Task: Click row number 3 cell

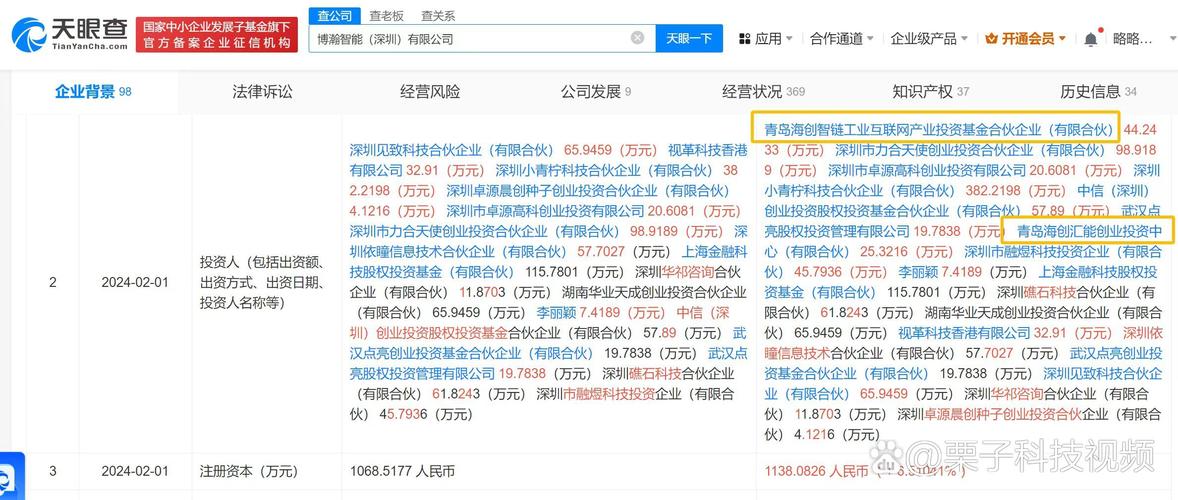Action: pyautogui.click(x=53, y=471)
